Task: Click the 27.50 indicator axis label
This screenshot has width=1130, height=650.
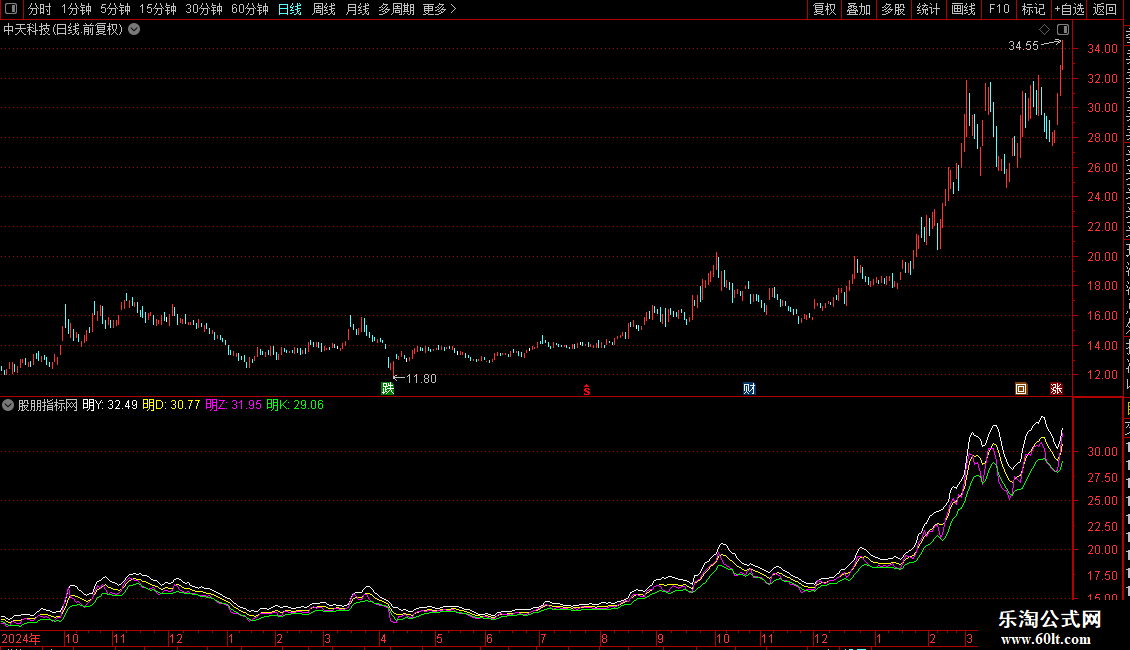Action: click(x=1103, y=478)
